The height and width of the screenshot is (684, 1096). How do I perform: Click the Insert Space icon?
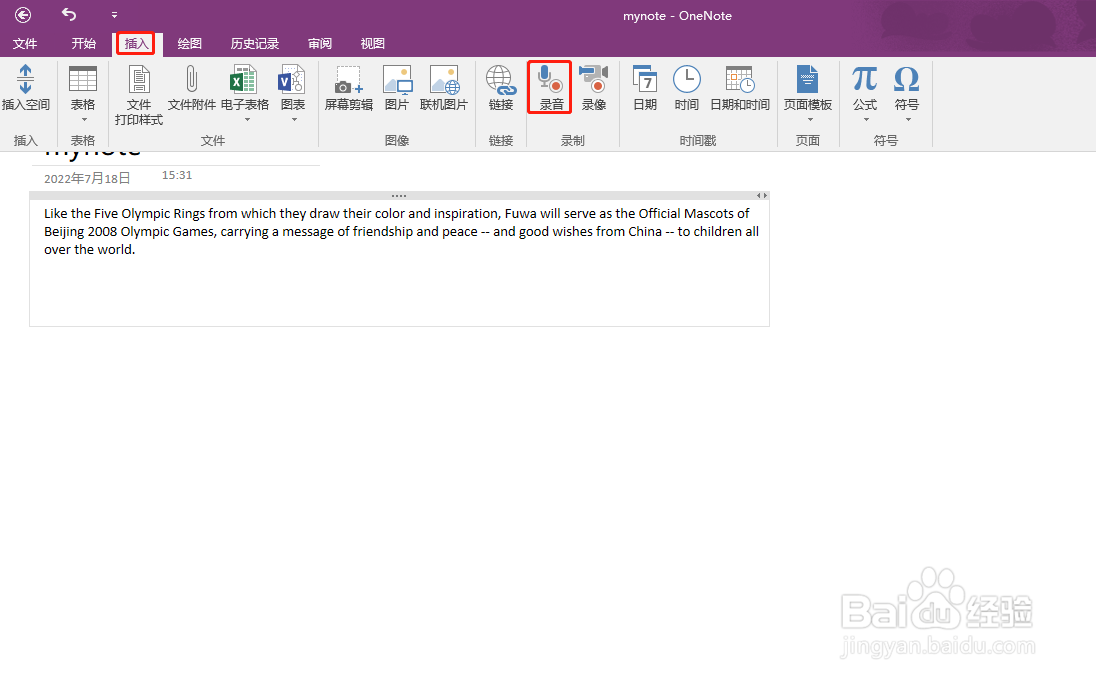coord(25,87)
